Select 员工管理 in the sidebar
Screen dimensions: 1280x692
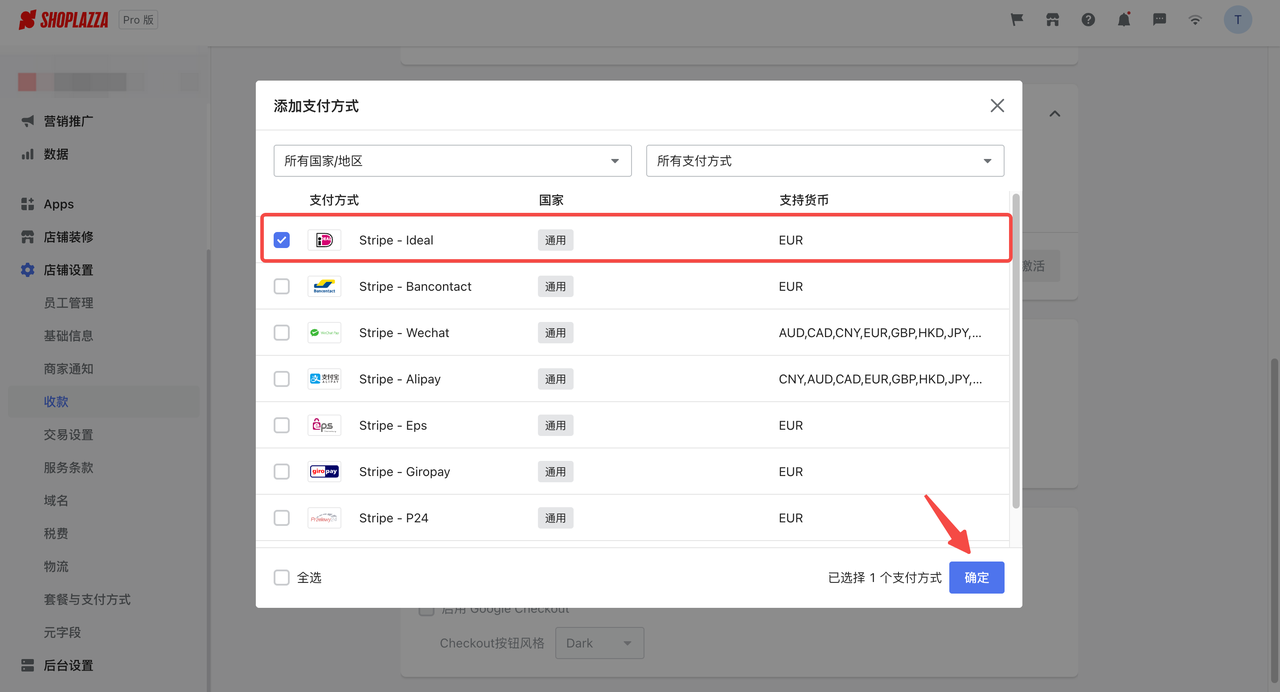point(68,303)
